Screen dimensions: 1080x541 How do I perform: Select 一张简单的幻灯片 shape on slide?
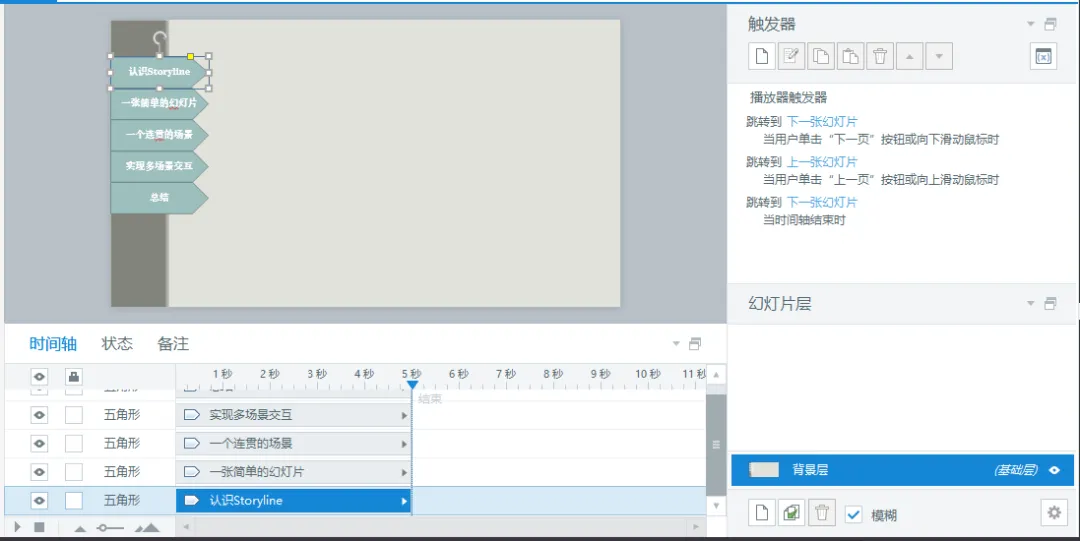click(159, 103)
